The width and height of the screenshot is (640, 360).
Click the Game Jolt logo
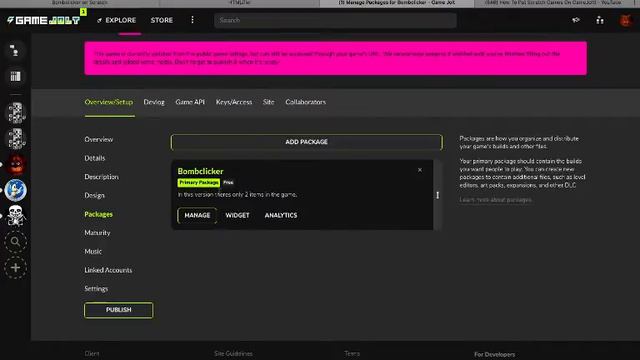[x=44, y=20]
